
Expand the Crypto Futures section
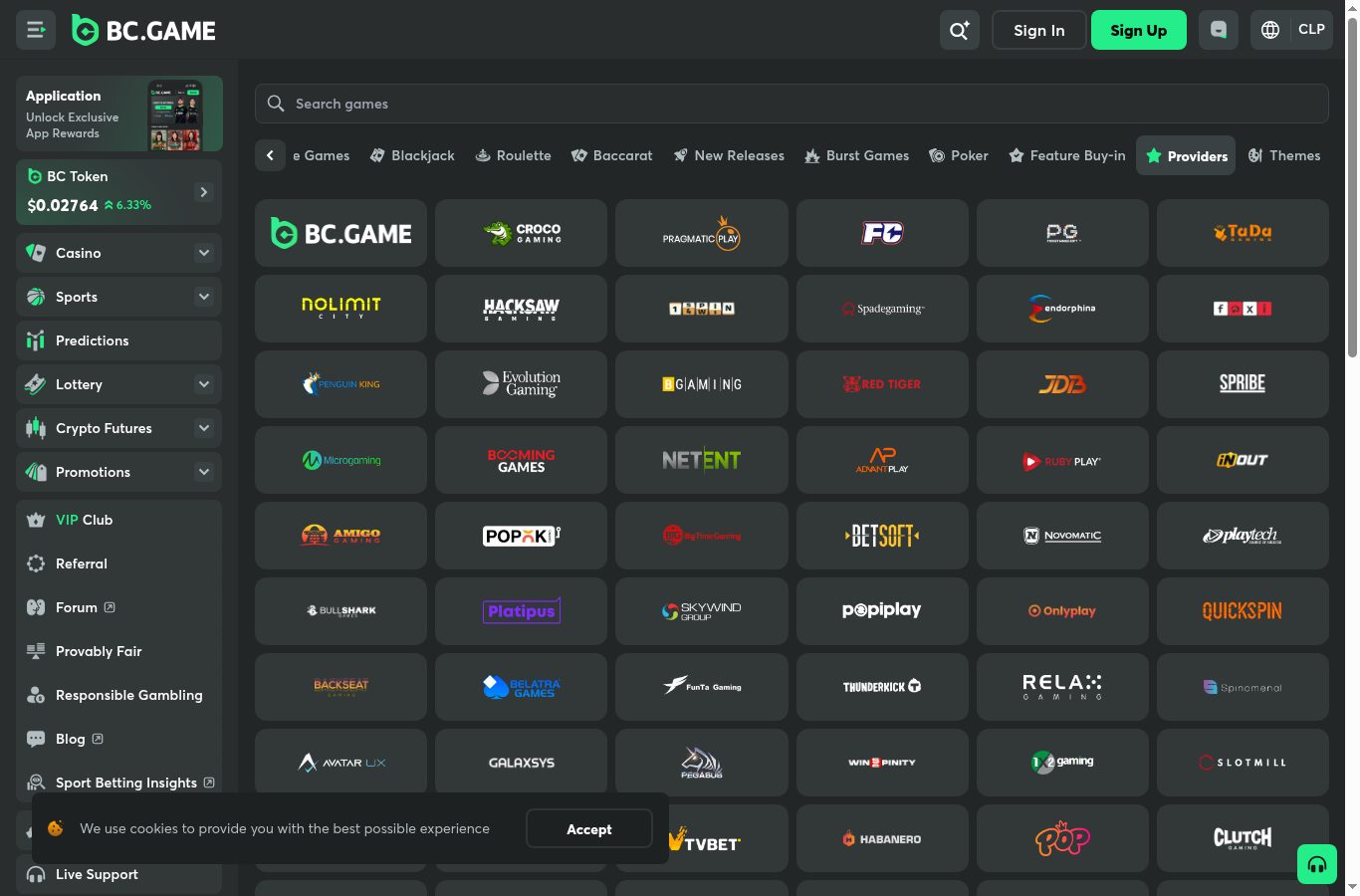204,428
